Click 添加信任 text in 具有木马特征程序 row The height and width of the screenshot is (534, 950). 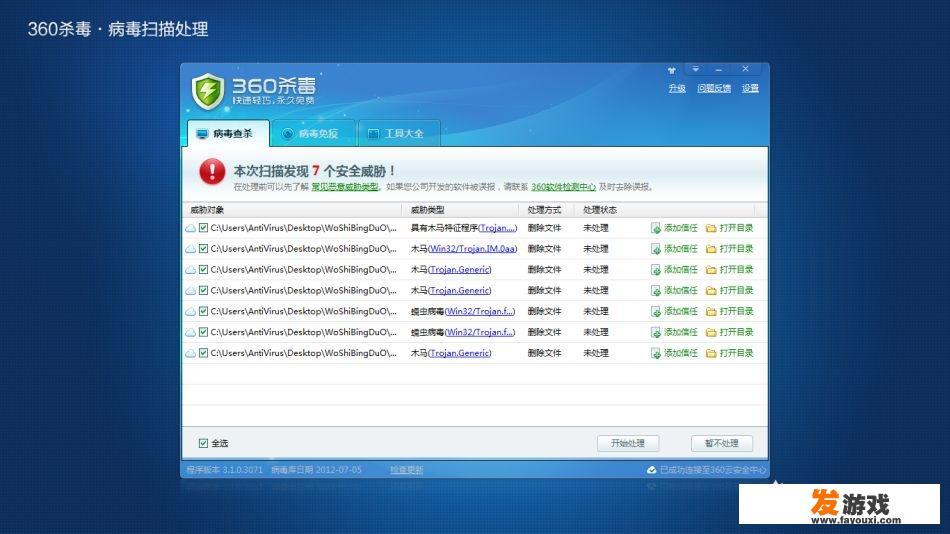coord(681,228)
